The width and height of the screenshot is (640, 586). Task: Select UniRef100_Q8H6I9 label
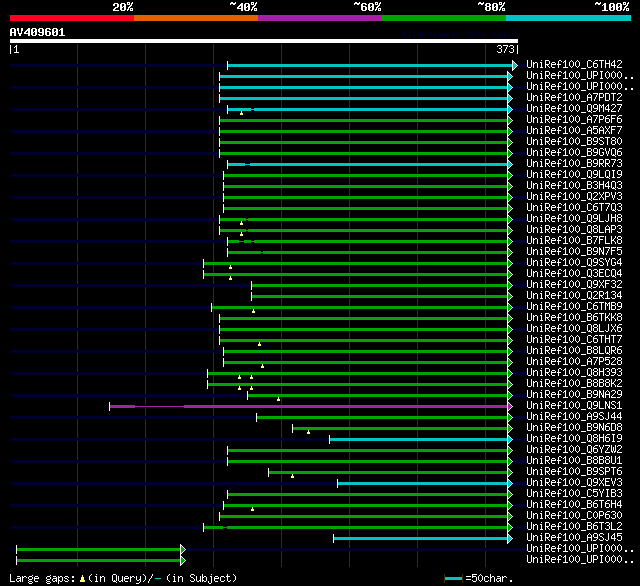coord(574,439)
